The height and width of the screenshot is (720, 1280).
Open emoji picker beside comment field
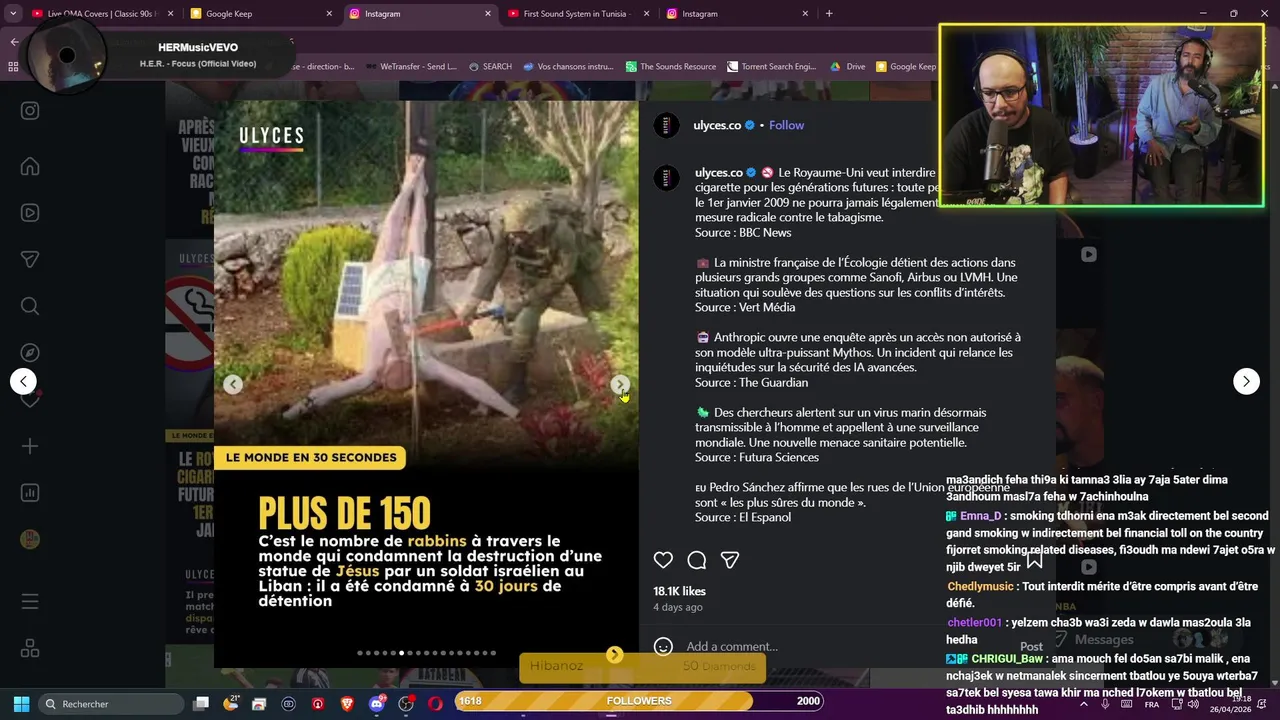click(x=663, y=646)
